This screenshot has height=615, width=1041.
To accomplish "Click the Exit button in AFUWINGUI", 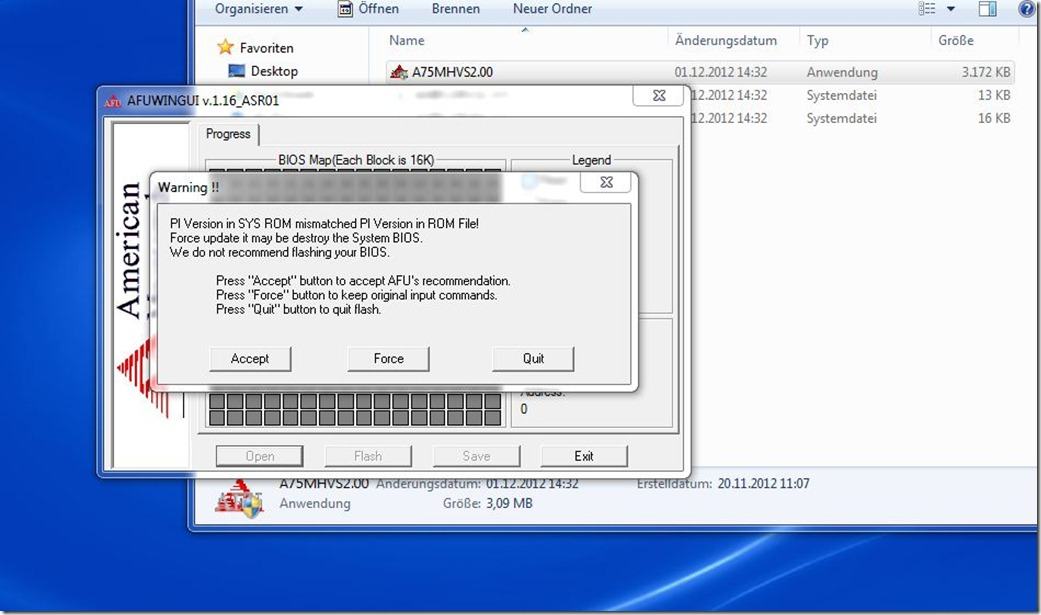I will [584, 456].
